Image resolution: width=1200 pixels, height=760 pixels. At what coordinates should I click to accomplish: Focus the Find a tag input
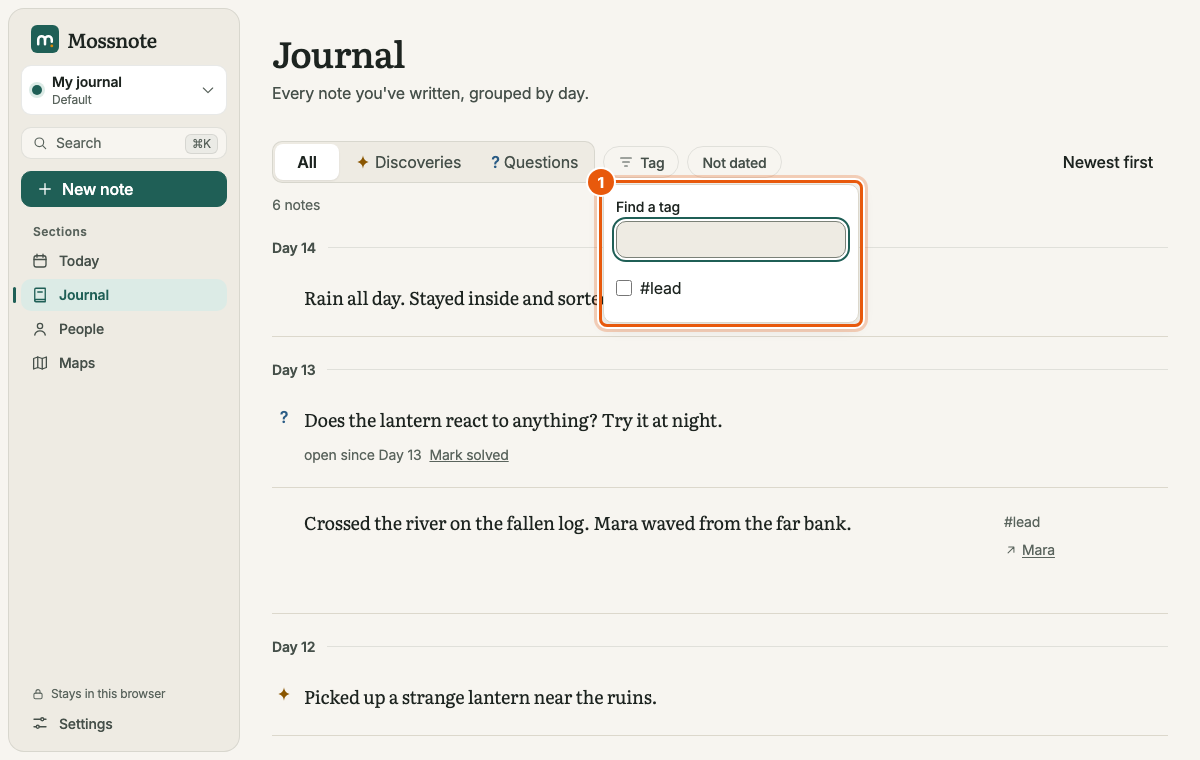pyautogui.click(x=731, y=240)
